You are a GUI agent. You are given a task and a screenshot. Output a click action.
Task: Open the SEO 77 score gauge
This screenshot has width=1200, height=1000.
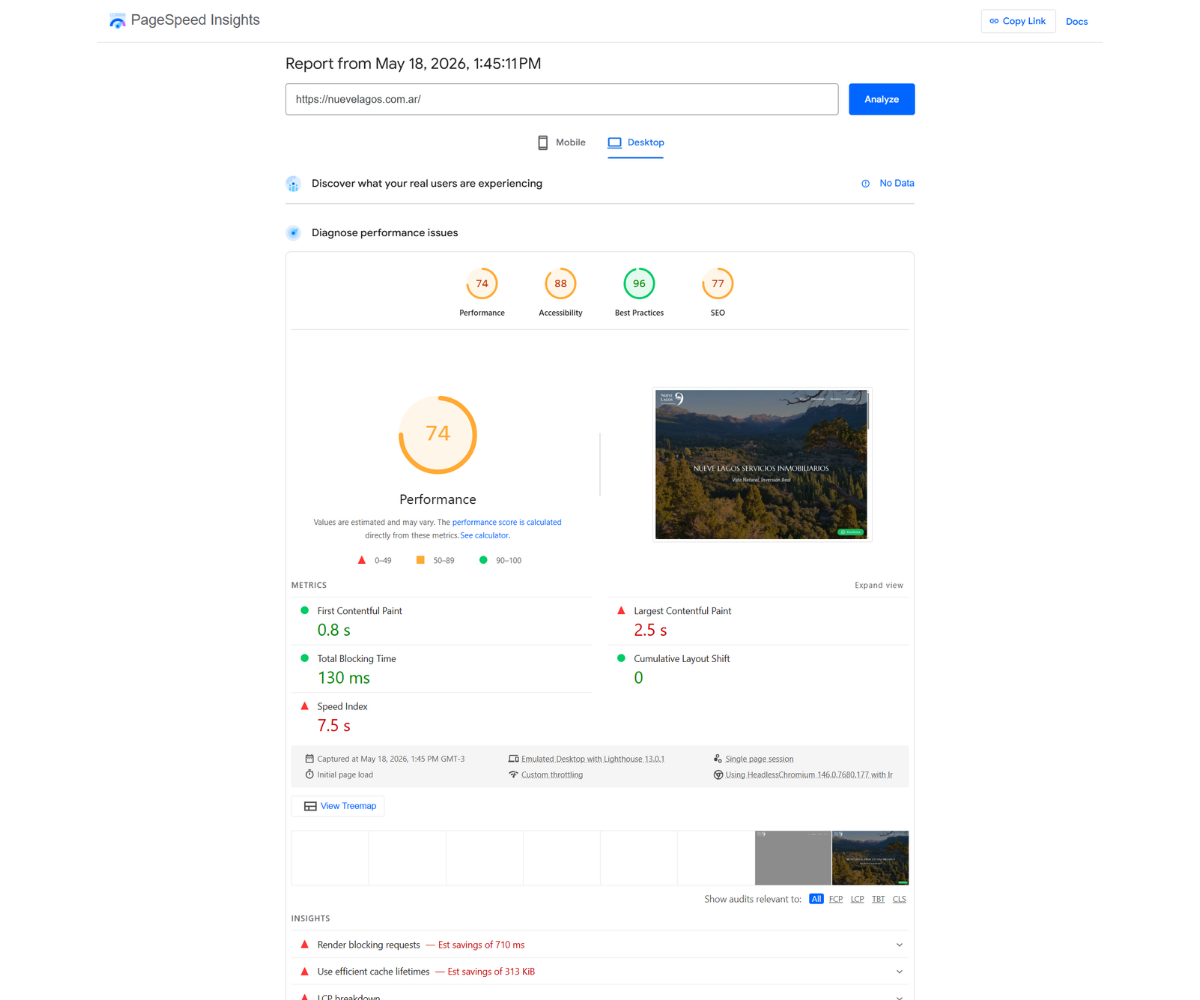tap(718, 284)
